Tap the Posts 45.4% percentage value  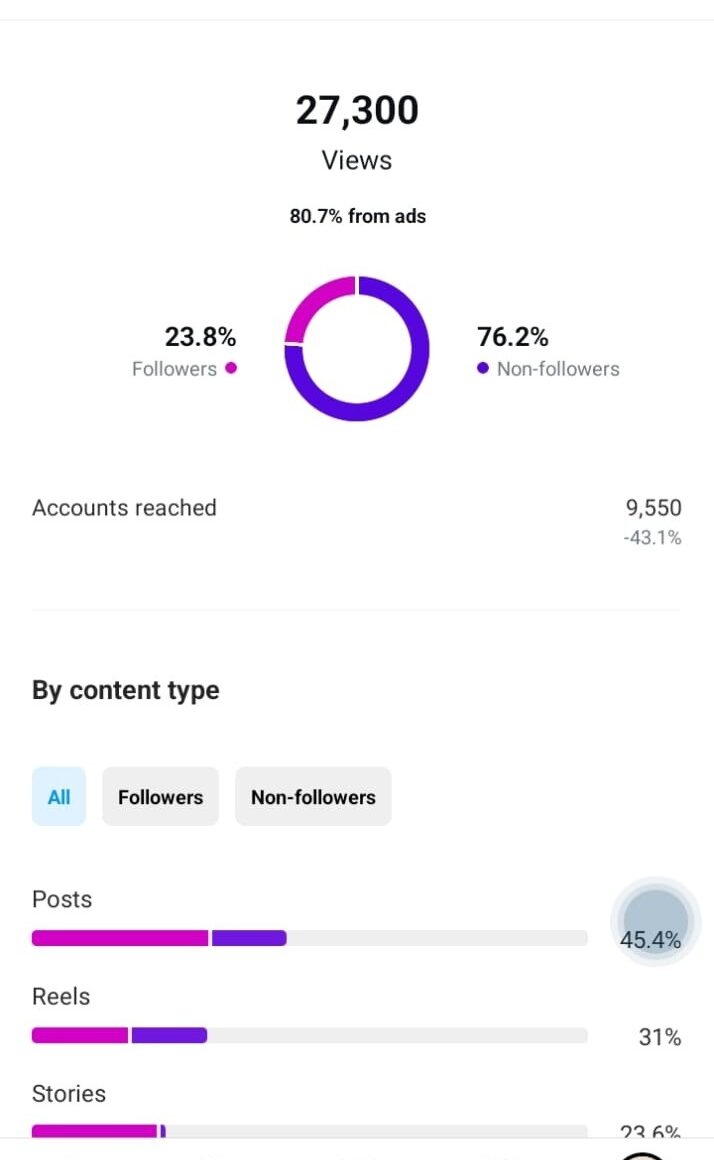pyautogui.click(x=650, y=940)
